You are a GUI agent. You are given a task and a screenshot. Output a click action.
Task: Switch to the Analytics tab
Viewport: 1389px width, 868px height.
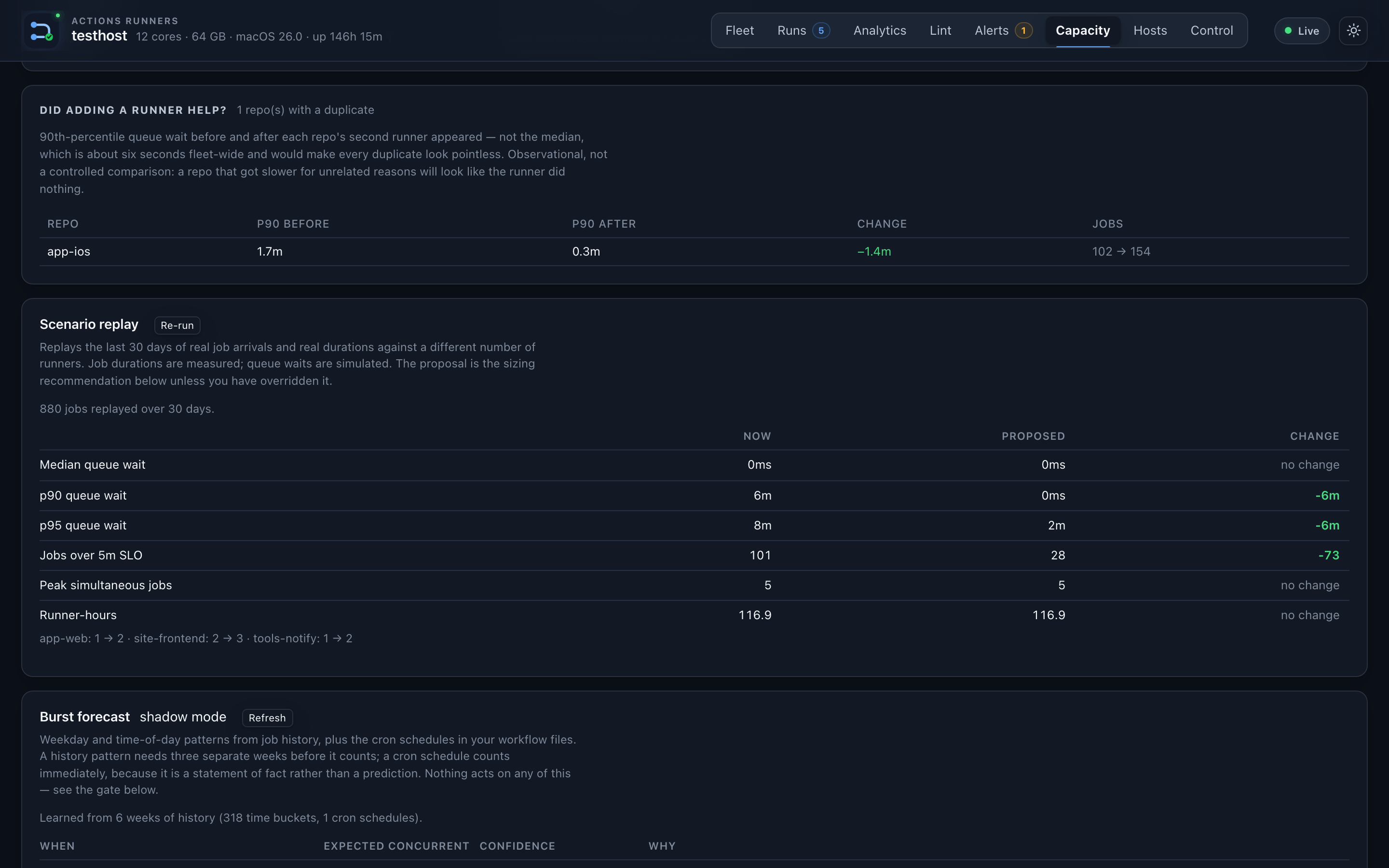tap(879, 30)
